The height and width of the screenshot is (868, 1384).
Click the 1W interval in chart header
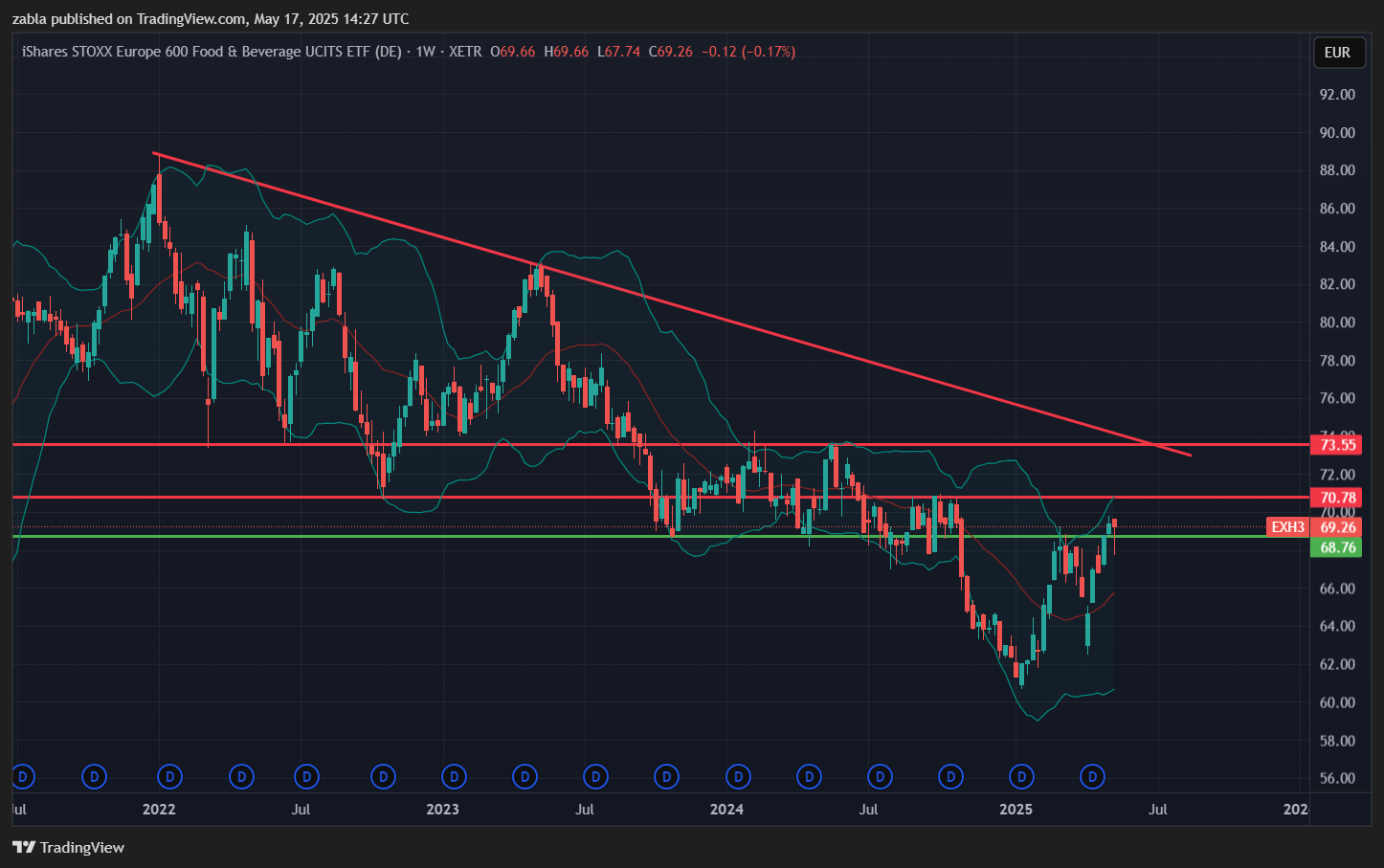(x=426, y=52)
